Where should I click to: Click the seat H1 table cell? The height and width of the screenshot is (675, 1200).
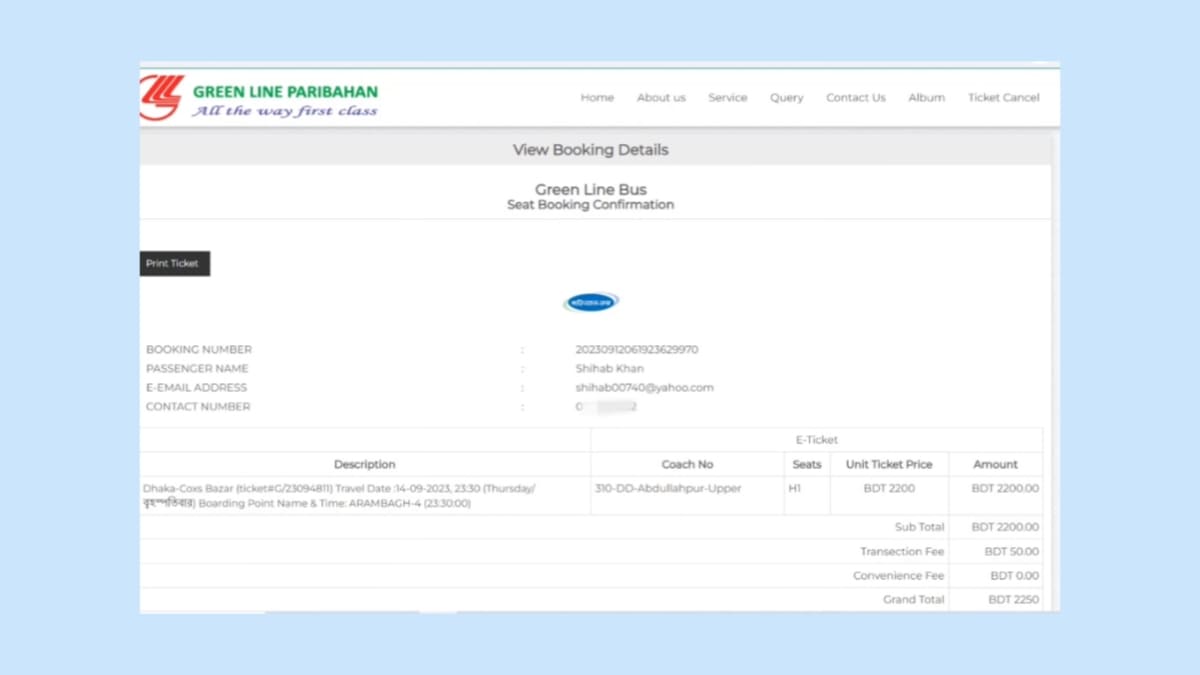click(x=795, y=489)
